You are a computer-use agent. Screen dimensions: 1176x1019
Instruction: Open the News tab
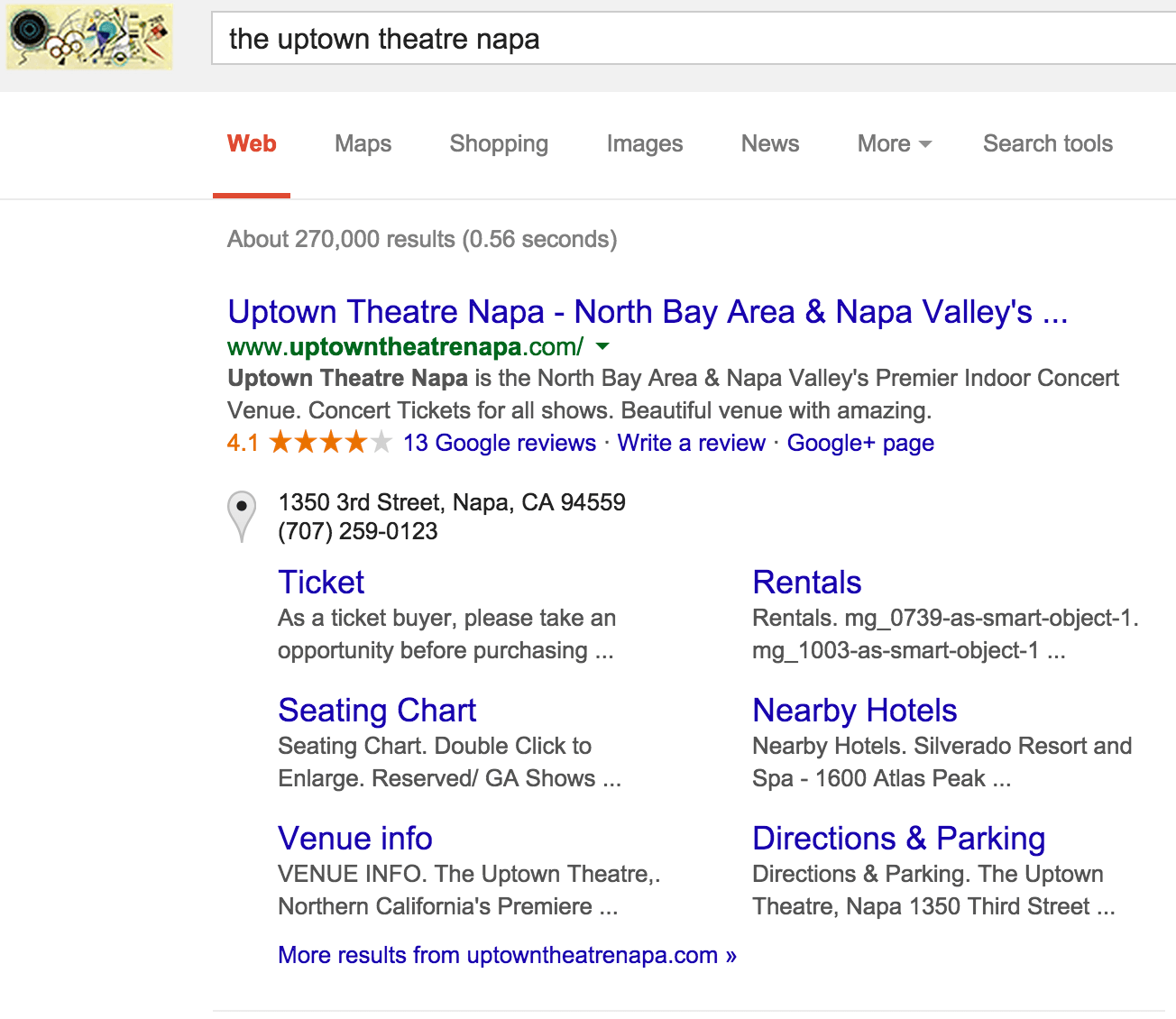tap(770, 144)
